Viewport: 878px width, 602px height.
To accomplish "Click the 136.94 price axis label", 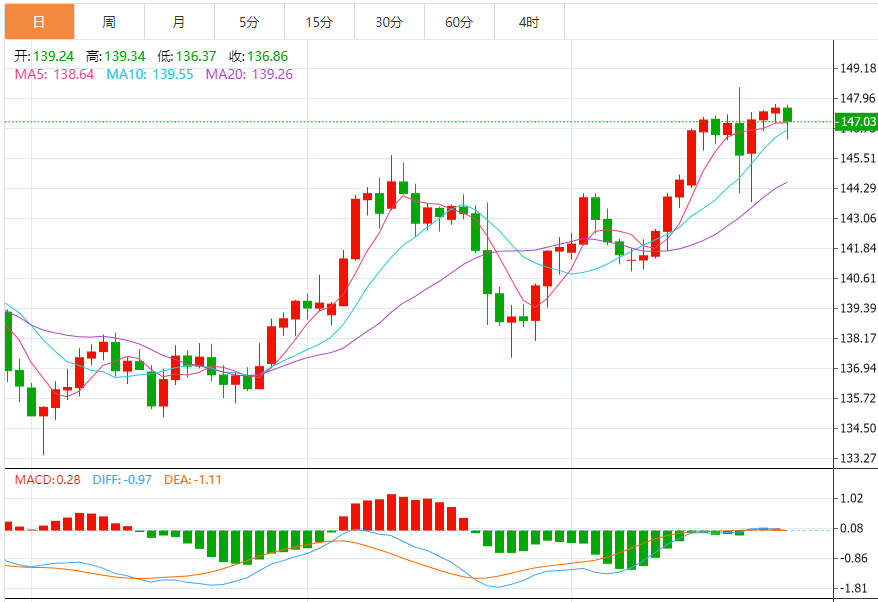I will (858, 368).
